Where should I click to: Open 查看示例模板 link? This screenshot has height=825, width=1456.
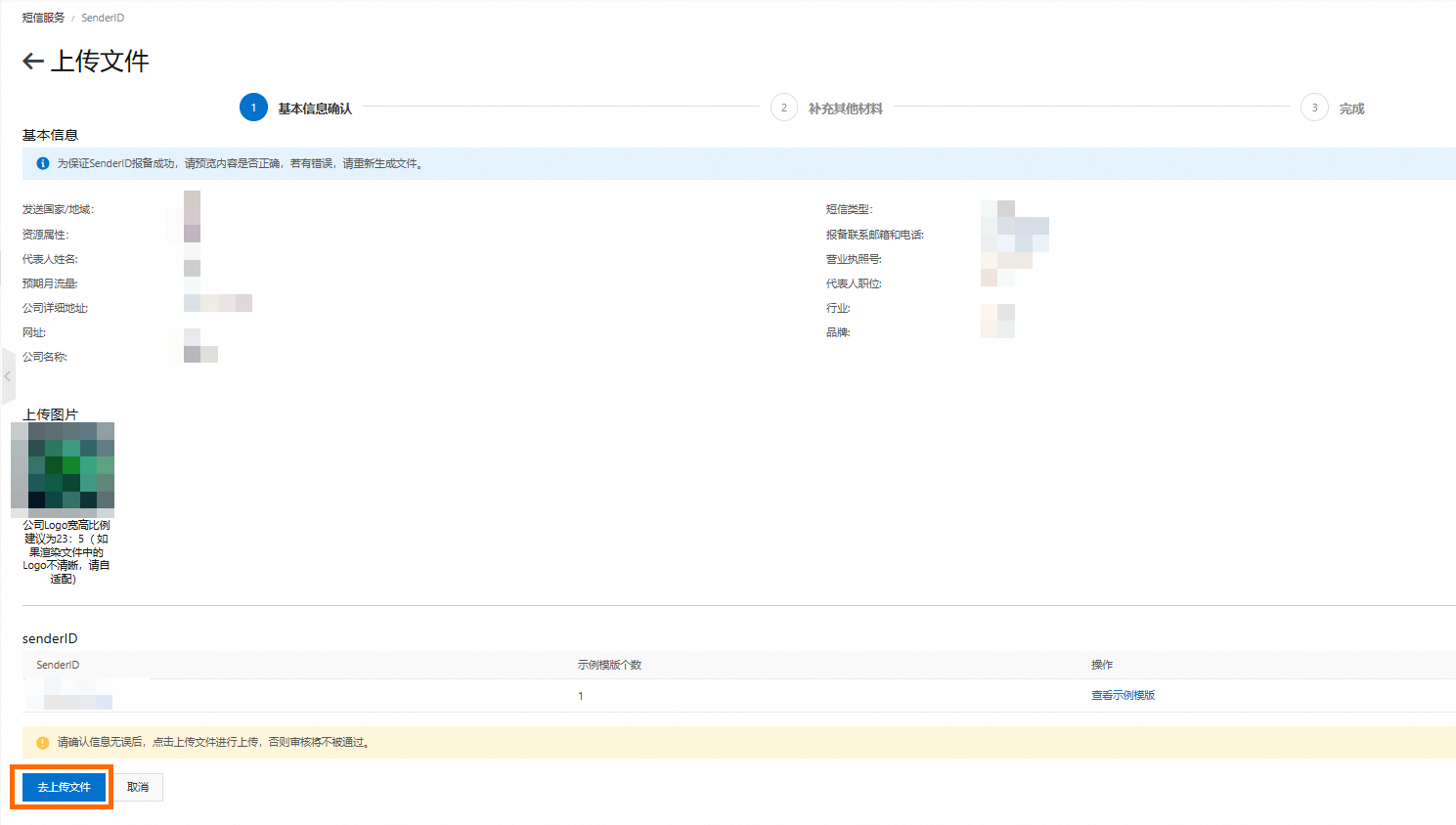click(x=1124, y=695)
